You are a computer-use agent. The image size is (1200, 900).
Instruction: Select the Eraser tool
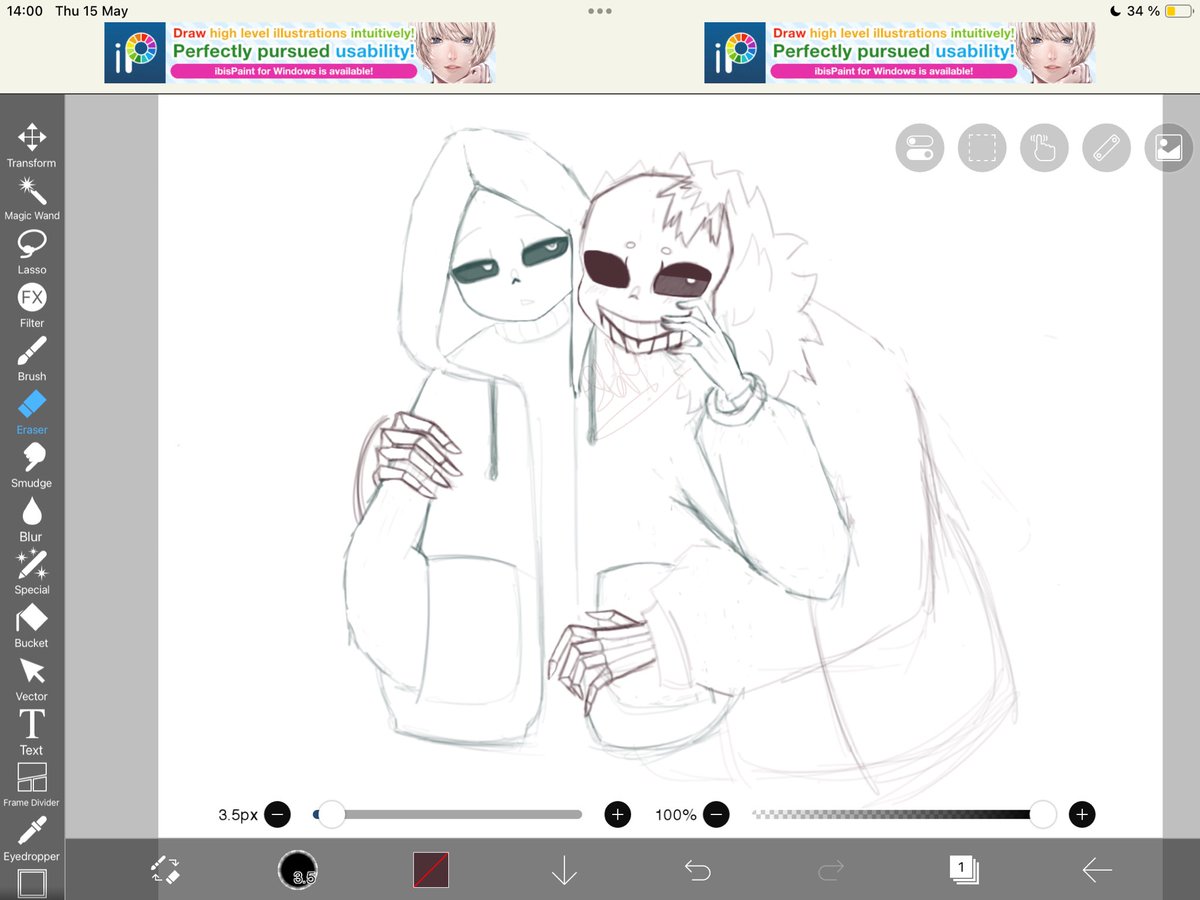(32, 413)
